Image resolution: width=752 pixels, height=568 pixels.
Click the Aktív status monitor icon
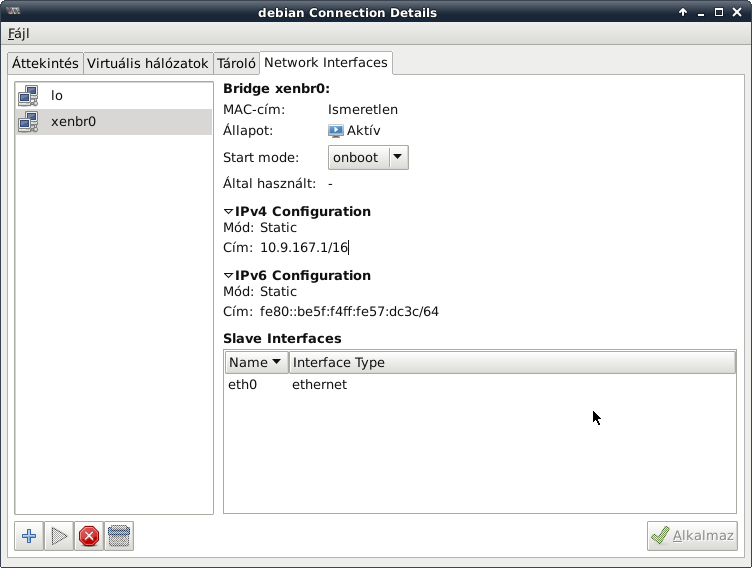click(335, 131)
